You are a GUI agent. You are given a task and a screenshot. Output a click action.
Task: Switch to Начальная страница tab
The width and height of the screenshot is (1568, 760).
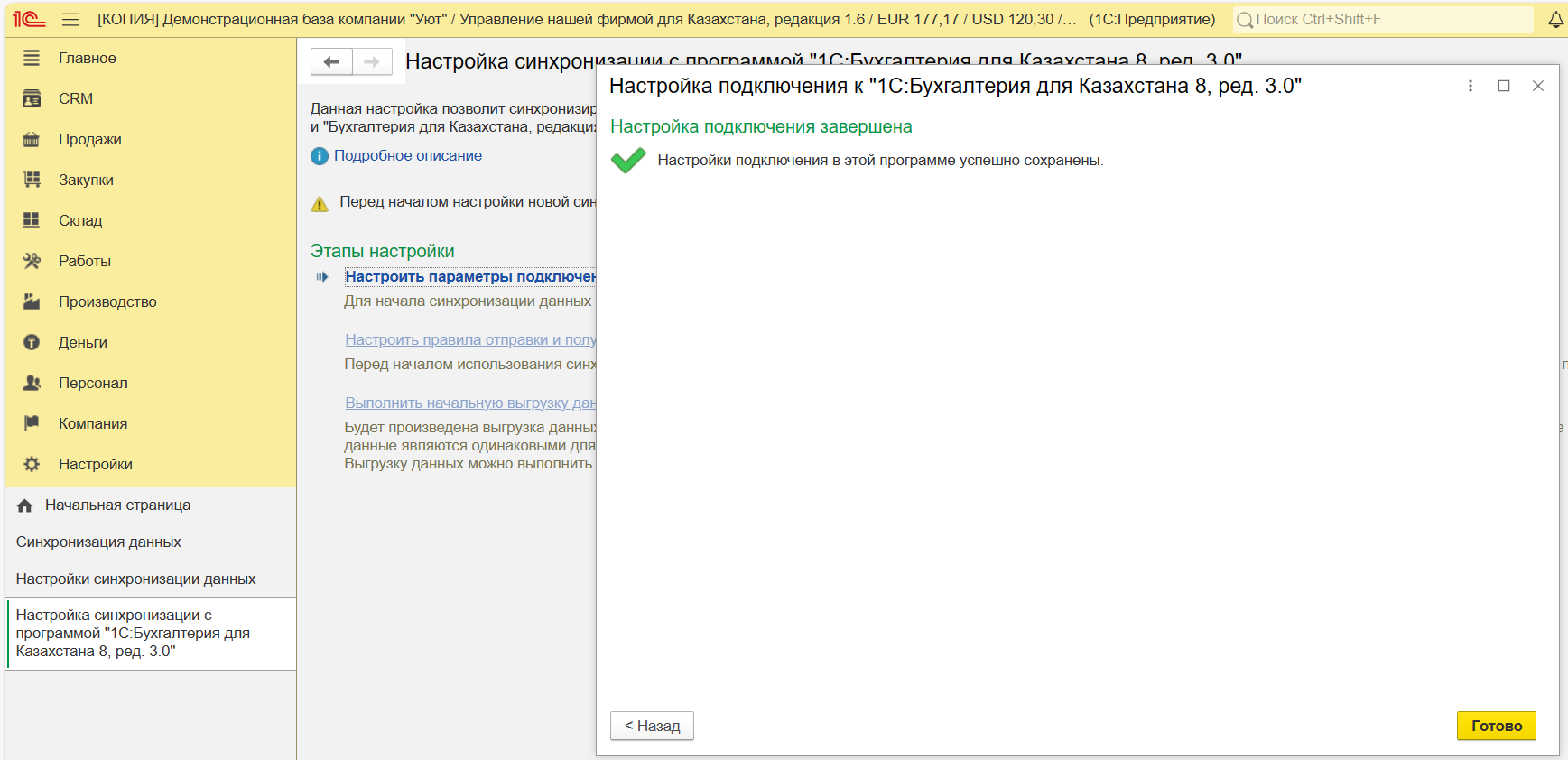pyautogui.click(x=117, y=505)
